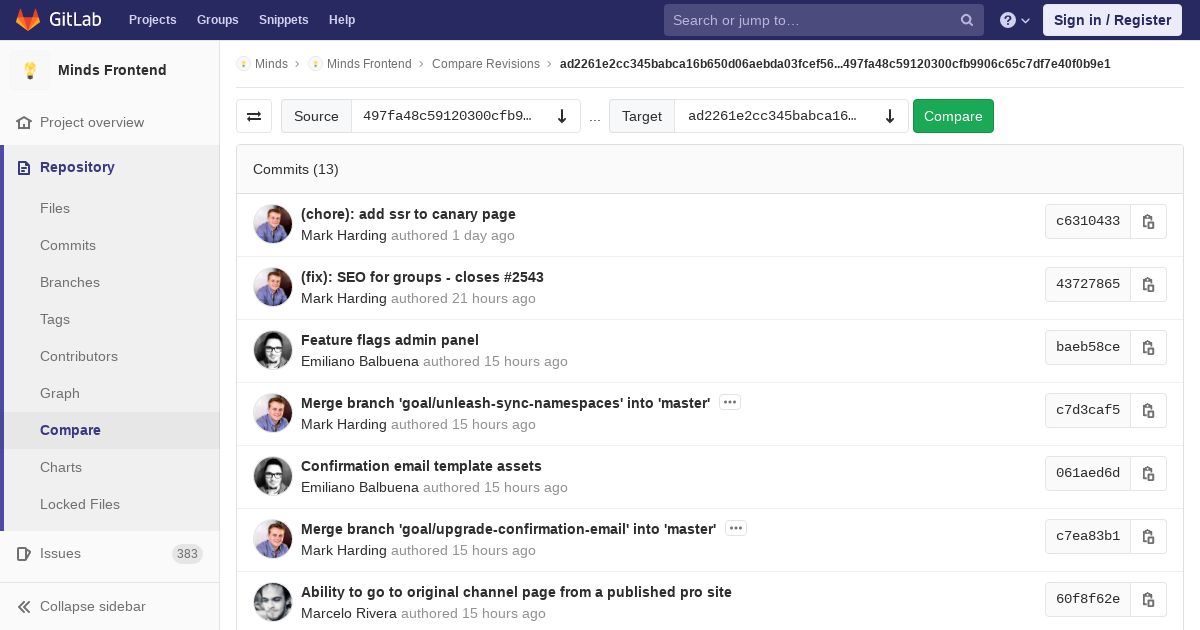Click the search magnifier icon
Viewport: 1200px width, 630px height.
967,20
